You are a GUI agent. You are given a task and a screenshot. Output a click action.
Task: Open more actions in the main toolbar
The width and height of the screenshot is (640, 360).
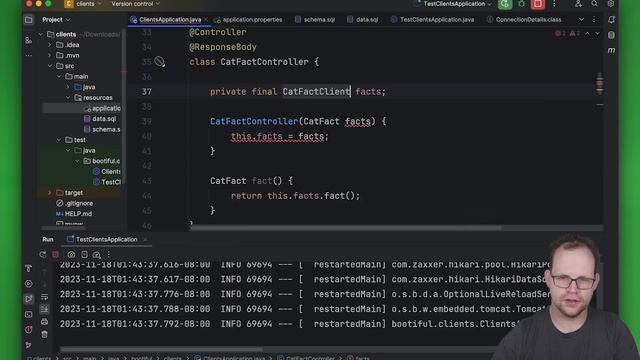(x=554, y=4)
